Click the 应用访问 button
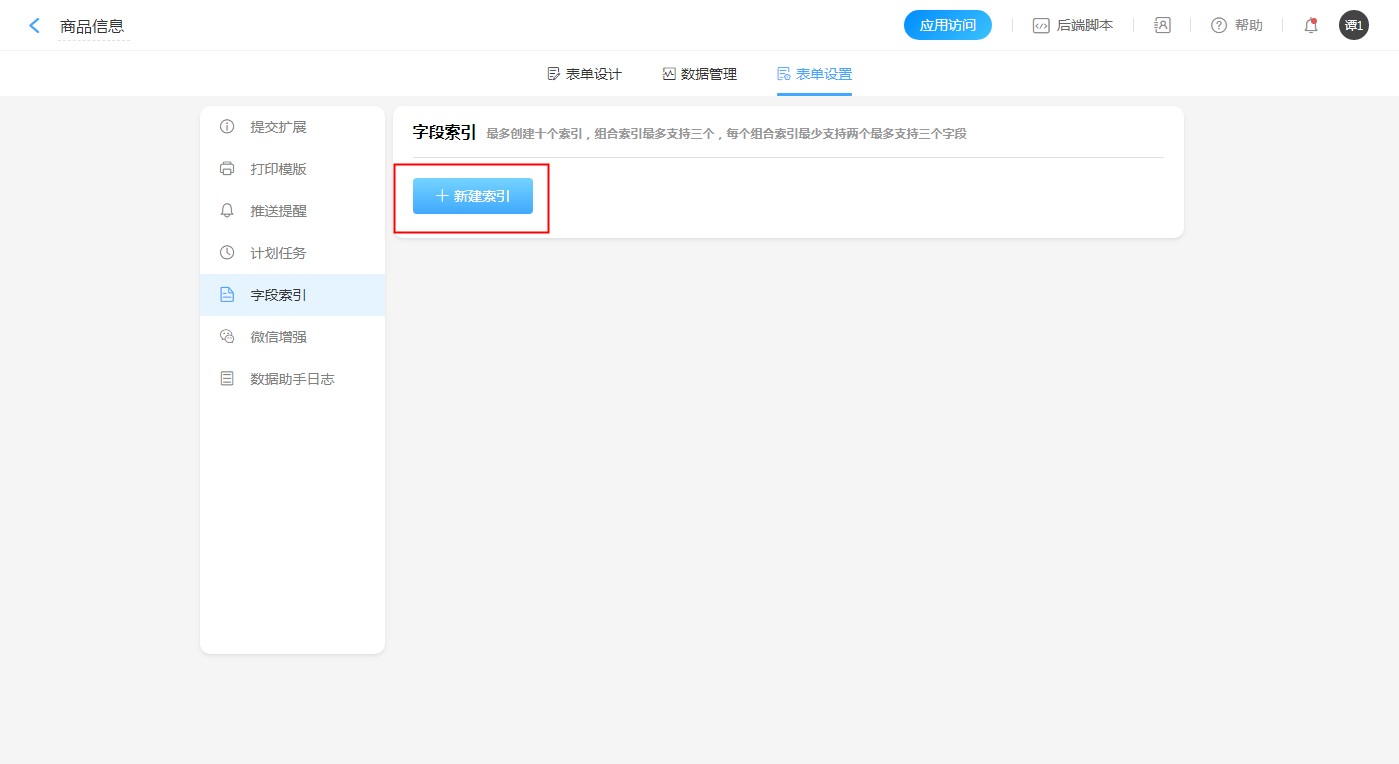Screen dimensions: 1399x764 (947, 26)
